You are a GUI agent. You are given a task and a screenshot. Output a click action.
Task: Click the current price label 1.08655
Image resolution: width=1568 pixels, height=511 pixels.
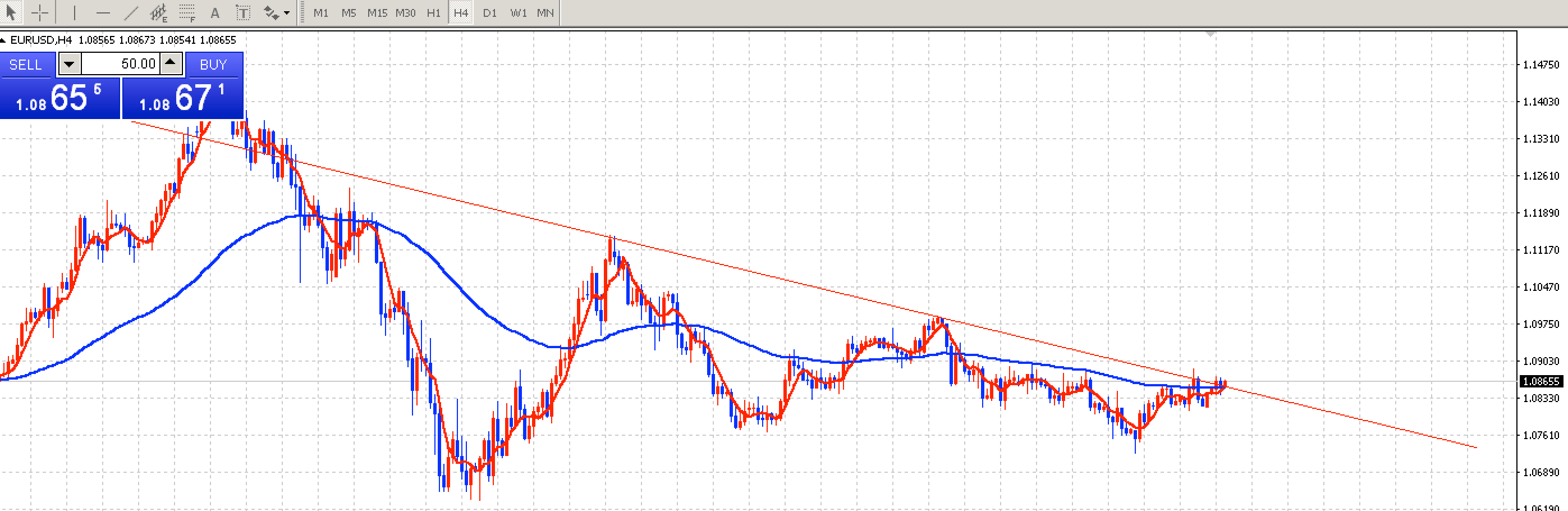(1541, 381)
